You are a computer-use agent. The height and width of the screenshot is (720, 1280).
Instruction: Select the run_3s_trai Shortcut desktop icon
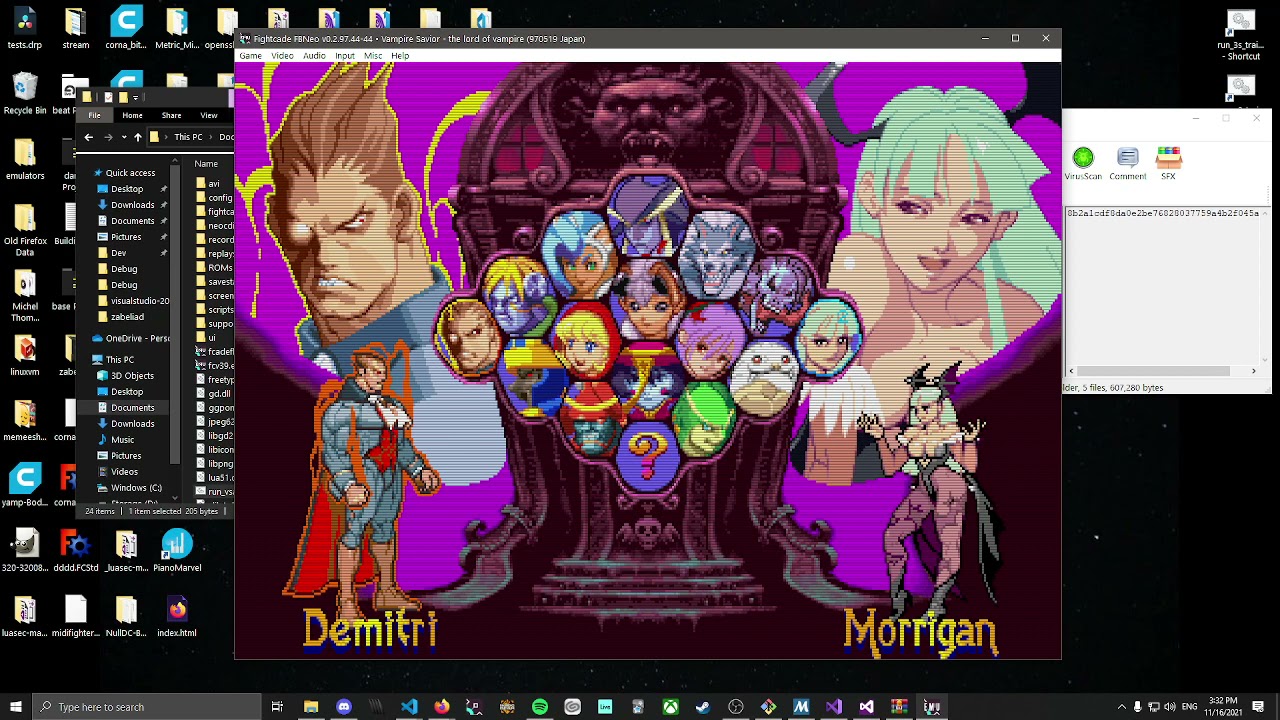click(1240, 36)
